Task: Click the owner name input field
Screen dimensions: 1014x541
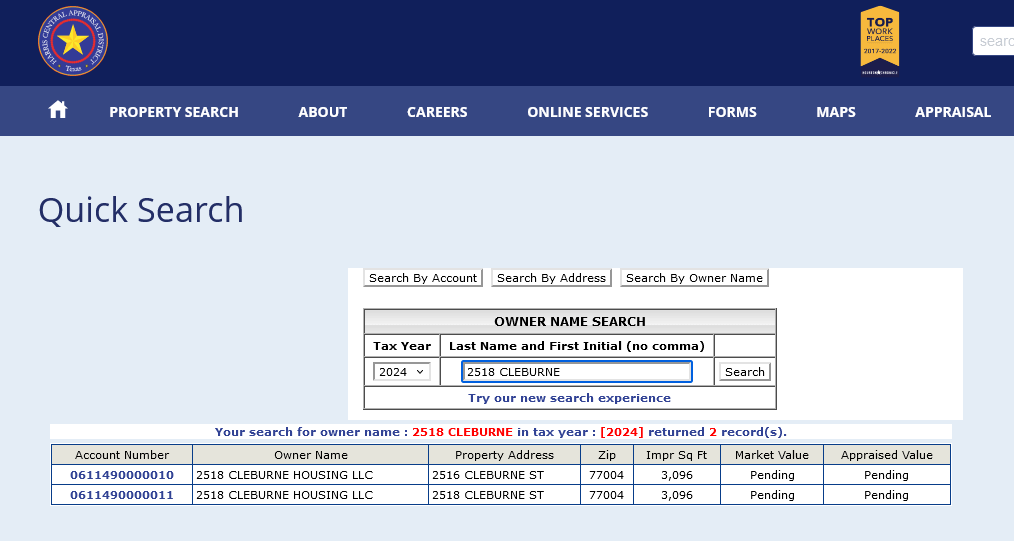Action: click(x=577, y=372)
